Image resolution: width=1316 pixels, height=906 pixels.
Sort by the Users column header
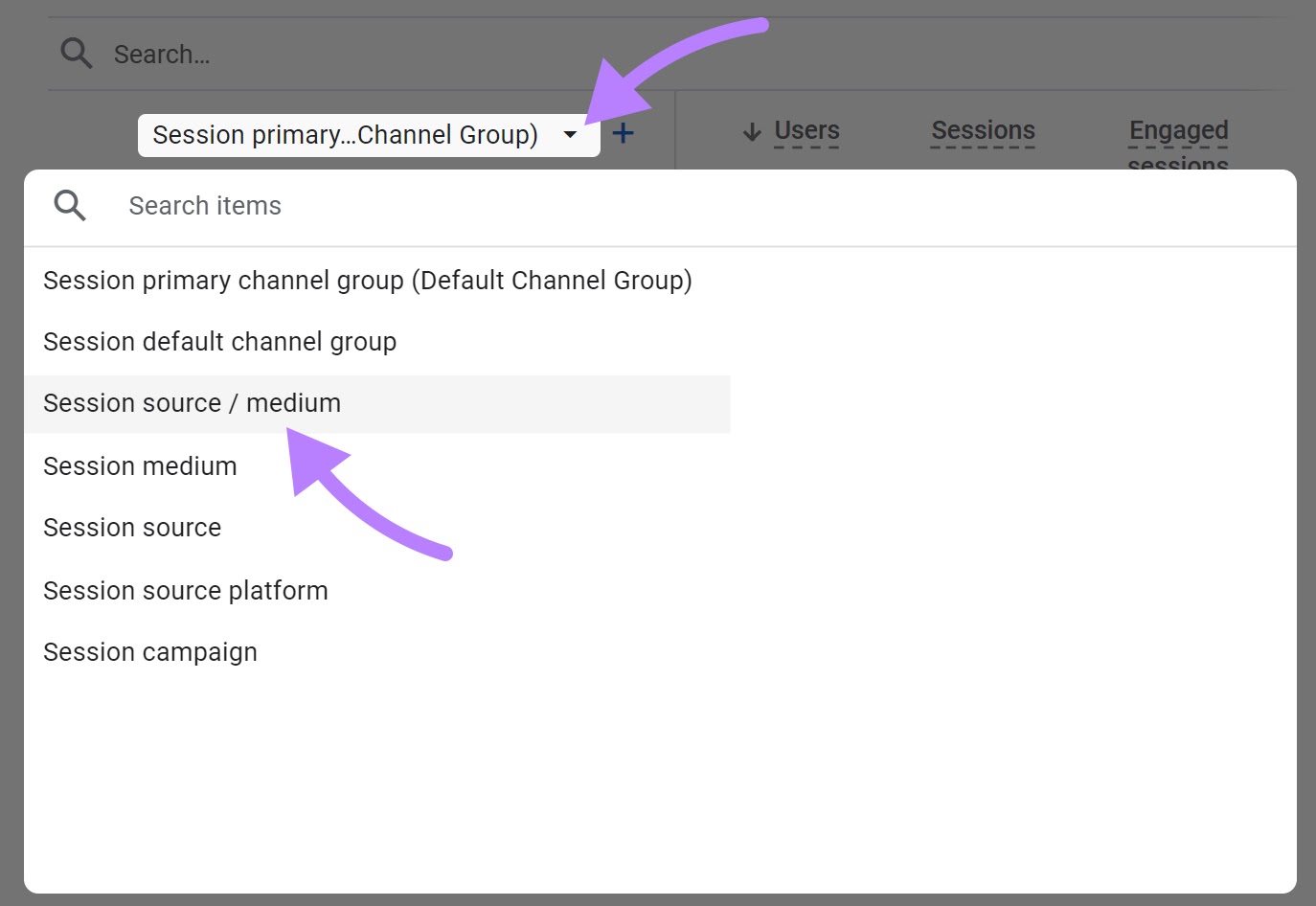click(x=806, y=130)
